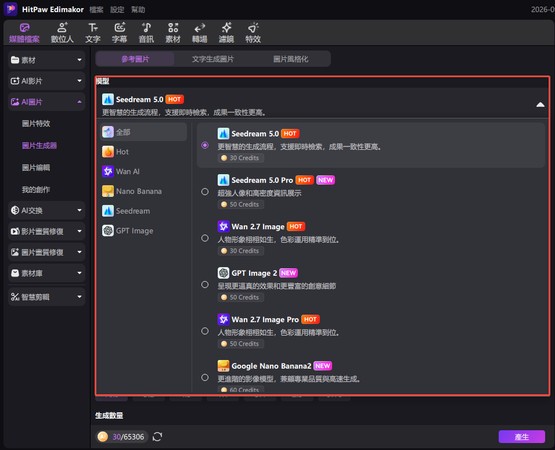Select the 全部 all-models category
Viewport: 555px width, 450px height.
tap(143, 132)
